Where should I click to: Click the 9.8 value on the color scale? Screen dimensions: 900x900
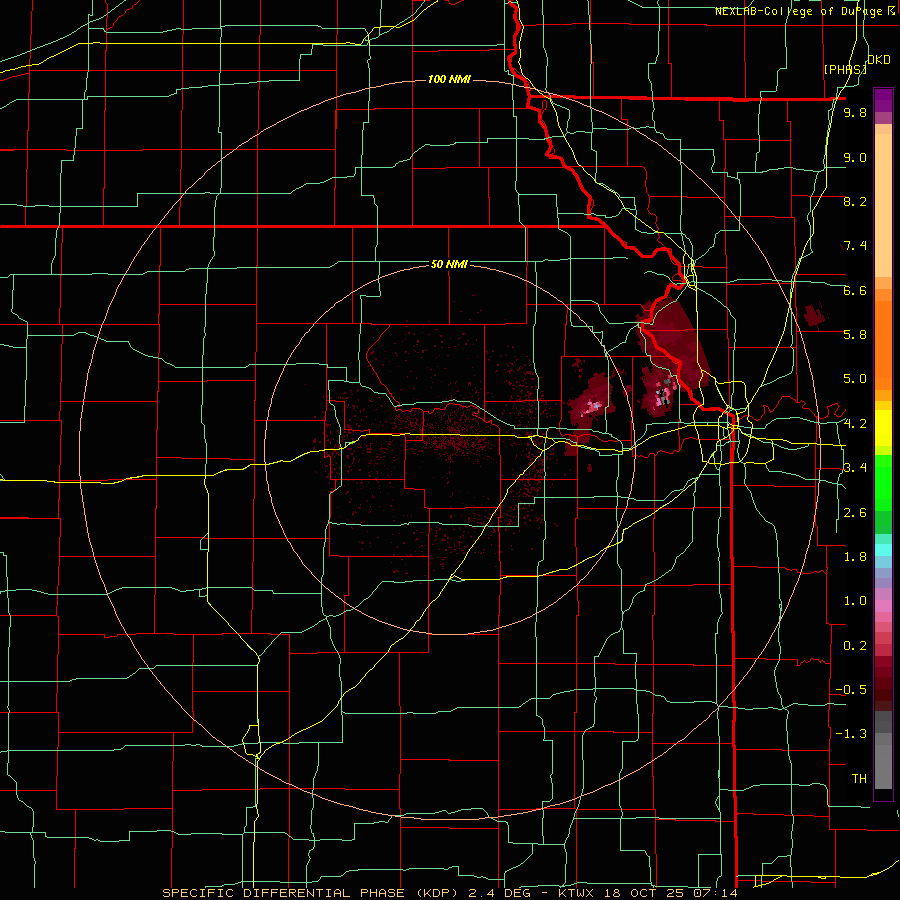click(855, 112)
